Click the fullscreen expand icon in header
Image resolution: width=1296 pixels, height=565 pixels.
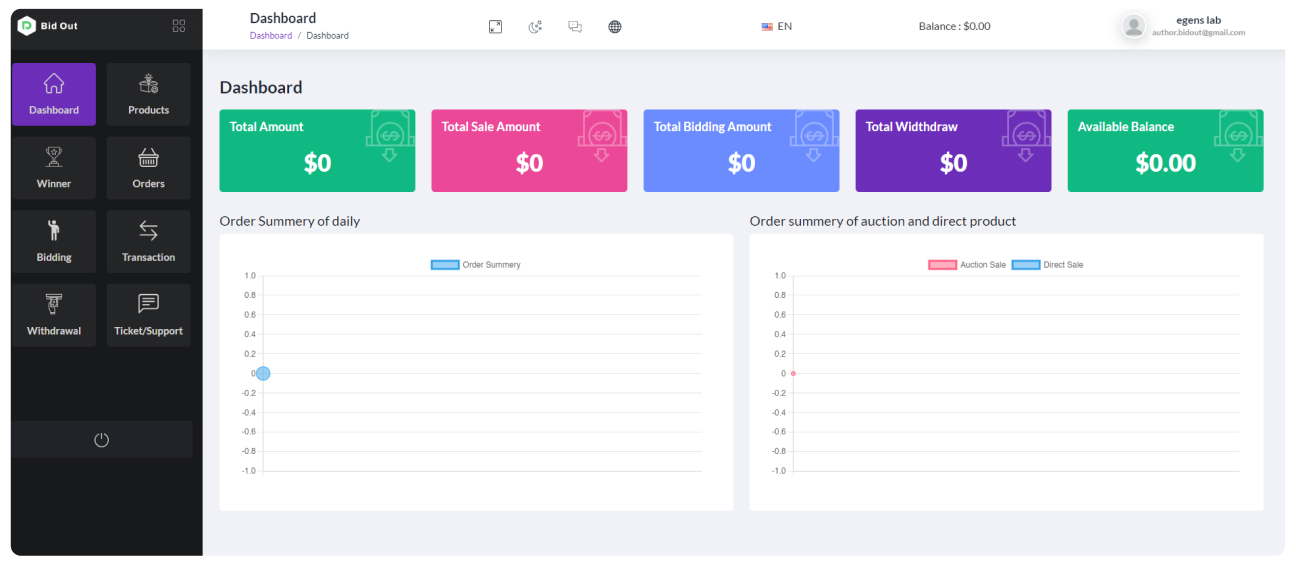[x=495, y=27]
